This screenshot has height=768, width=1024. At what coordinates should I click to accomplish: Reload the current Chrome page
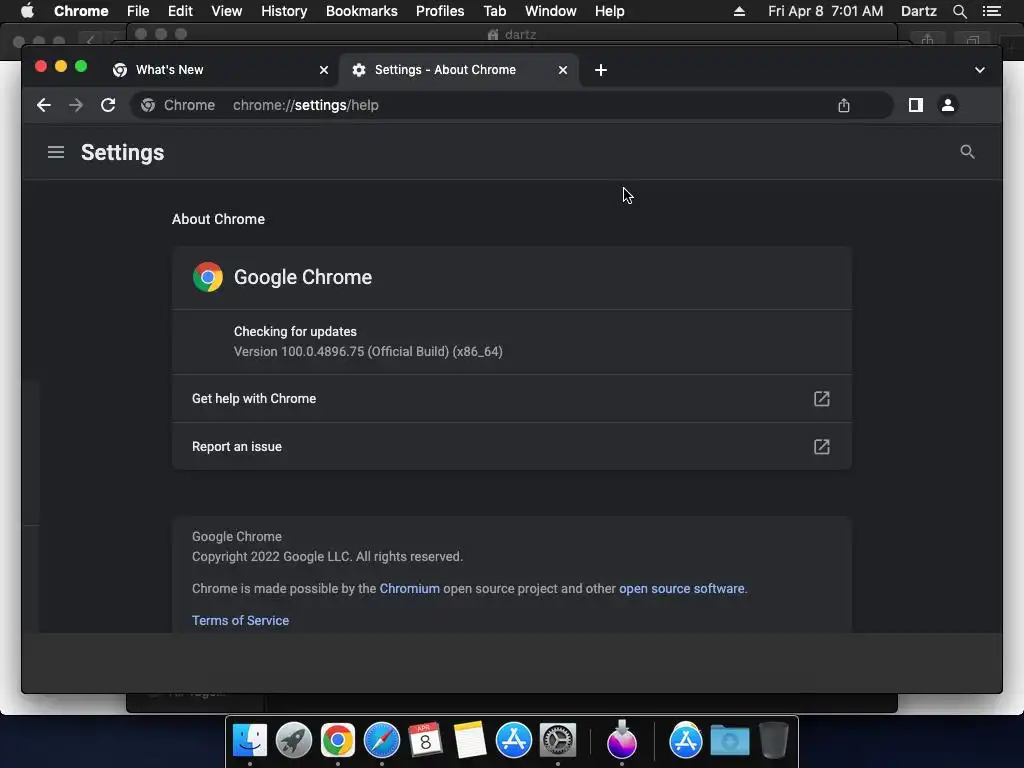[108, 105]
